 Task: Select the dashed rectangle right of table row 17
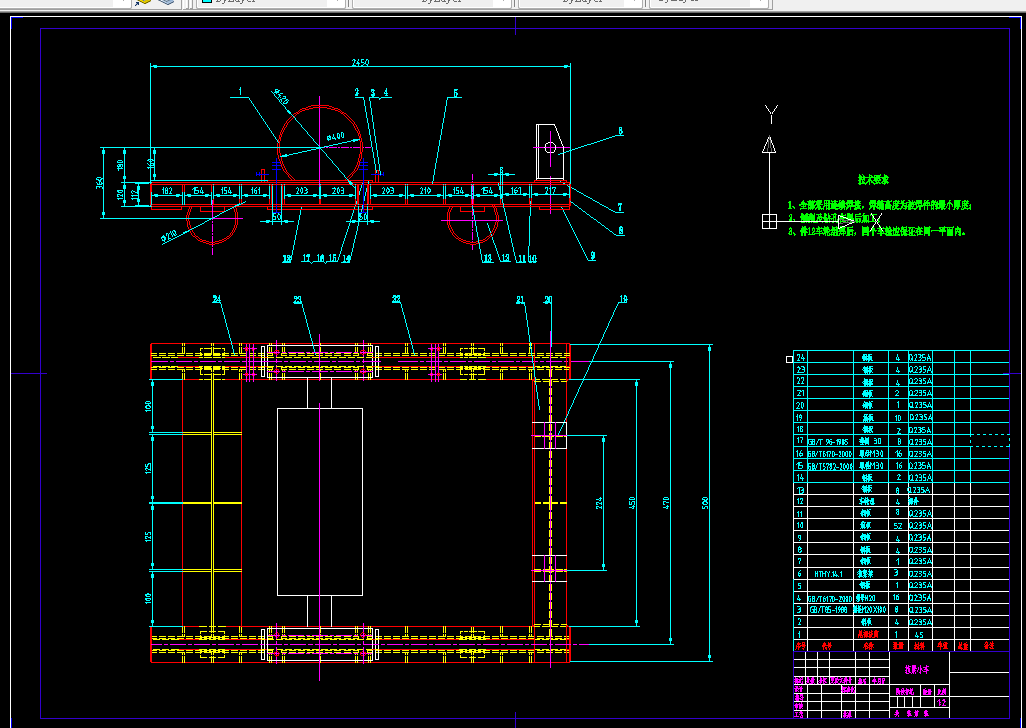[x=990, y=441]
